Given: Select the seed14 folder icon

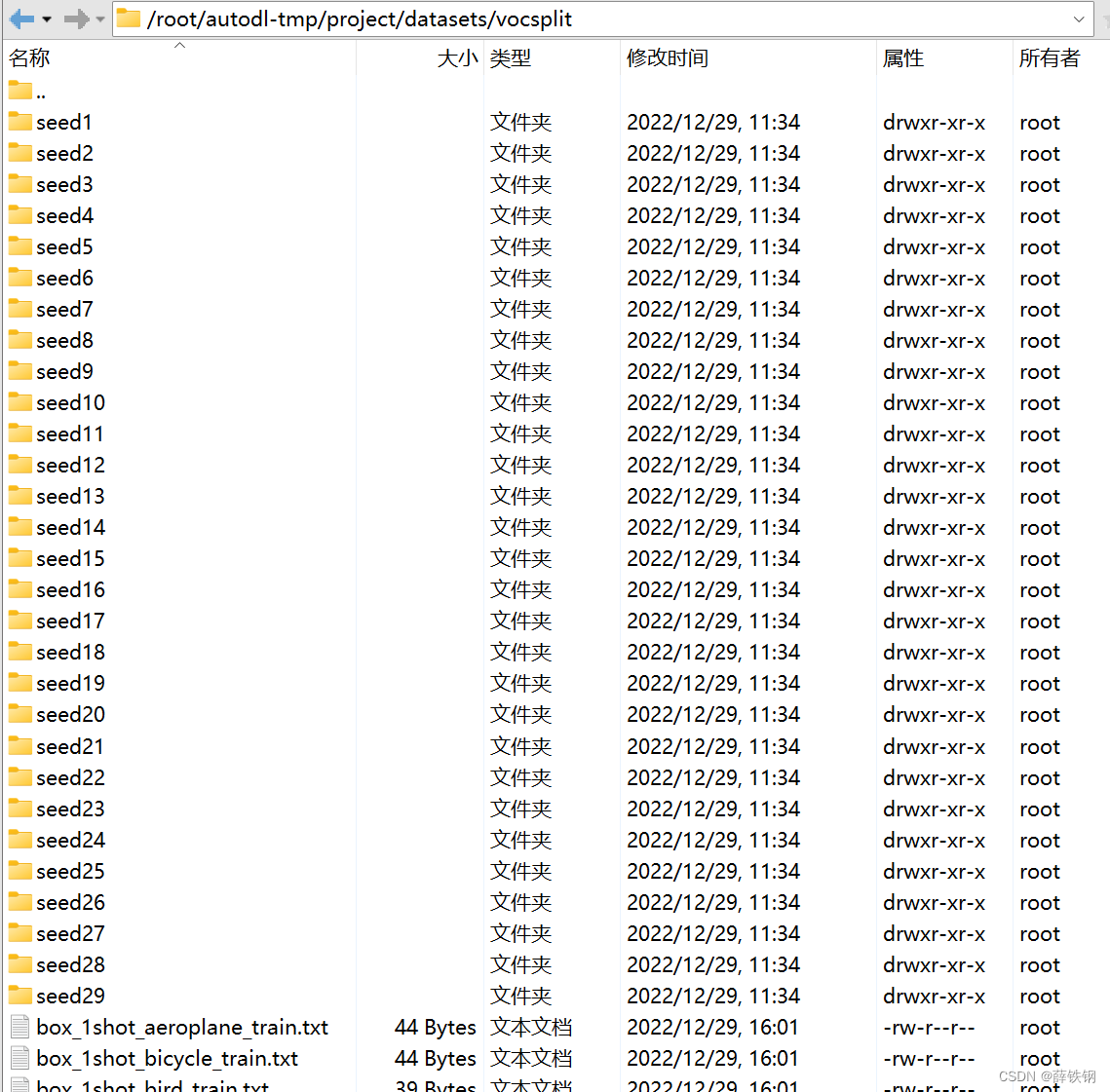Looking at the screenshot, I should 20,527.
